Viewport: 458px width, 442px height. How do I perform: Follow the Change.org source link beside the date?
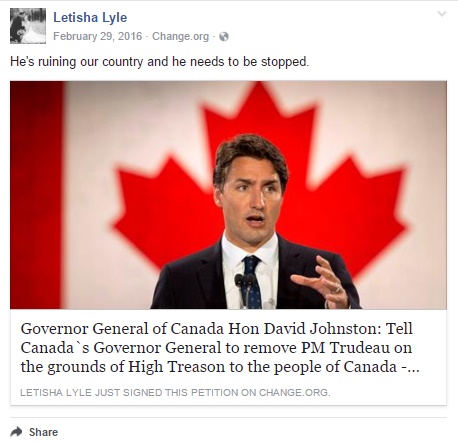(x=180, y=36)
